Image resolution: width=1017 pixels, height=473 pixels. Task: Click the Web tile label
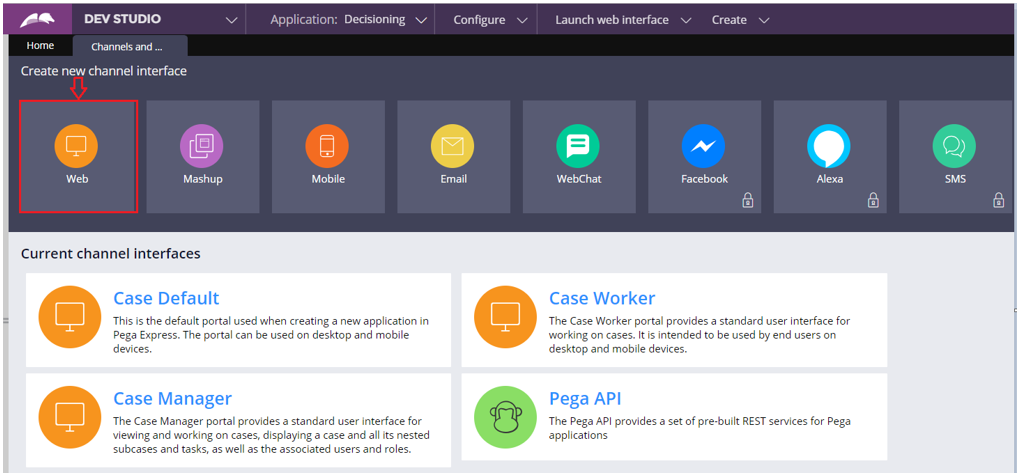pos(77,179)
